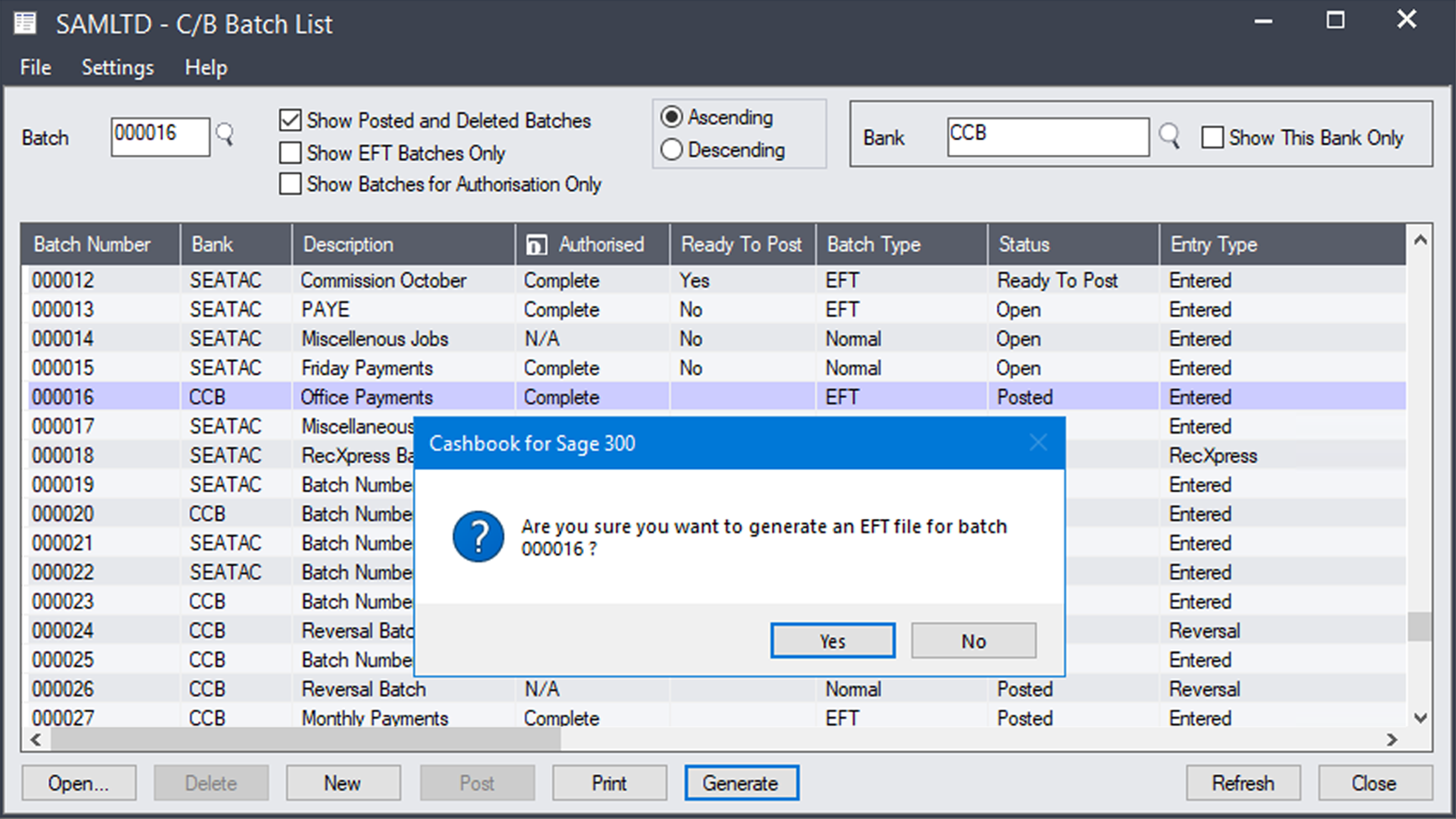Click the Bank finder magnifier icon

coord(1169,136)
